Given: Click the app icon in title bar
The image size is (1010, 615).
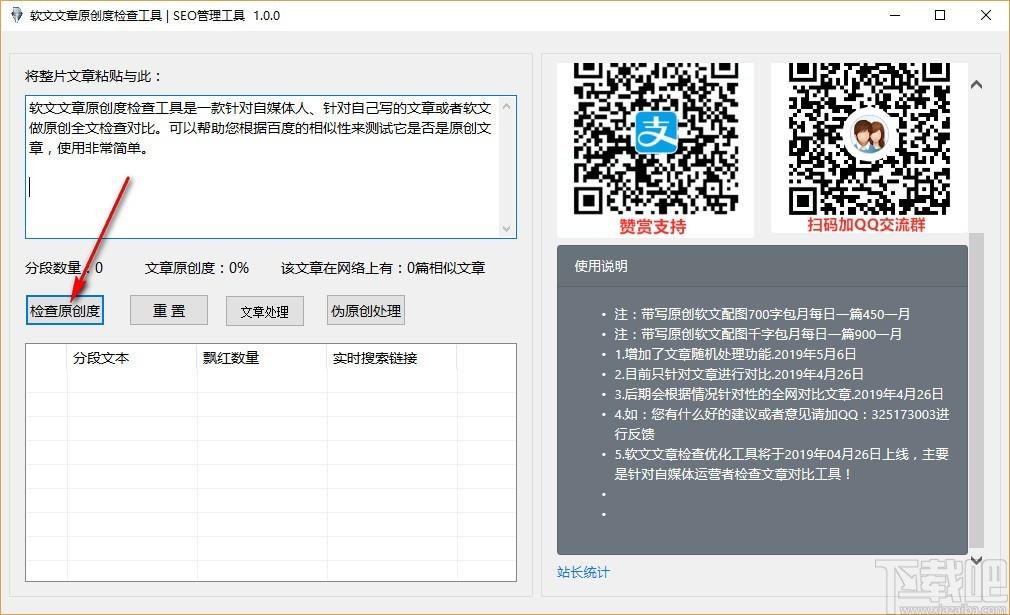Looking at the screenshot, I should point(15,16).
